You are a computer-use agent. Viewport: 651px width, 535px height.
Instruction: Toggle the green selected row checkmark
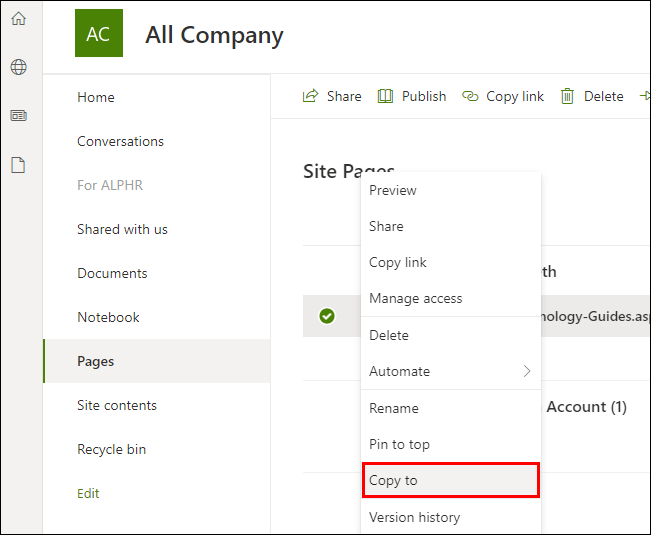point(326,316)
